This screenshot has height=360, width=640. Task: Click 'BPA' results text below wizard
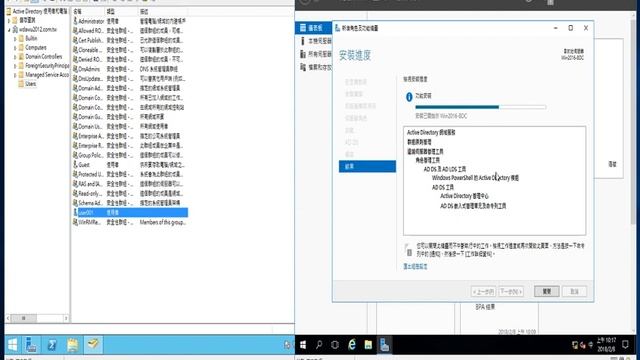tap(485, 307)
